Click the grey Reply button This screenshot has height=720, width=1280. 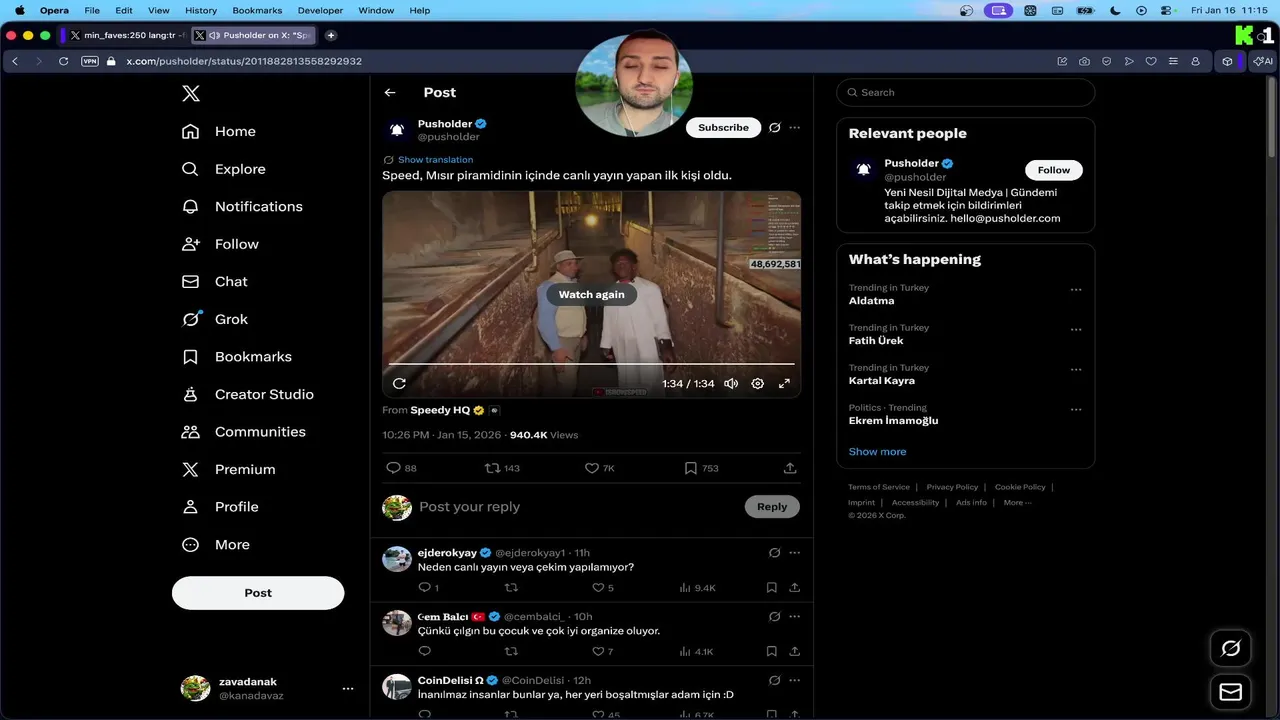(x=772, y=507)
